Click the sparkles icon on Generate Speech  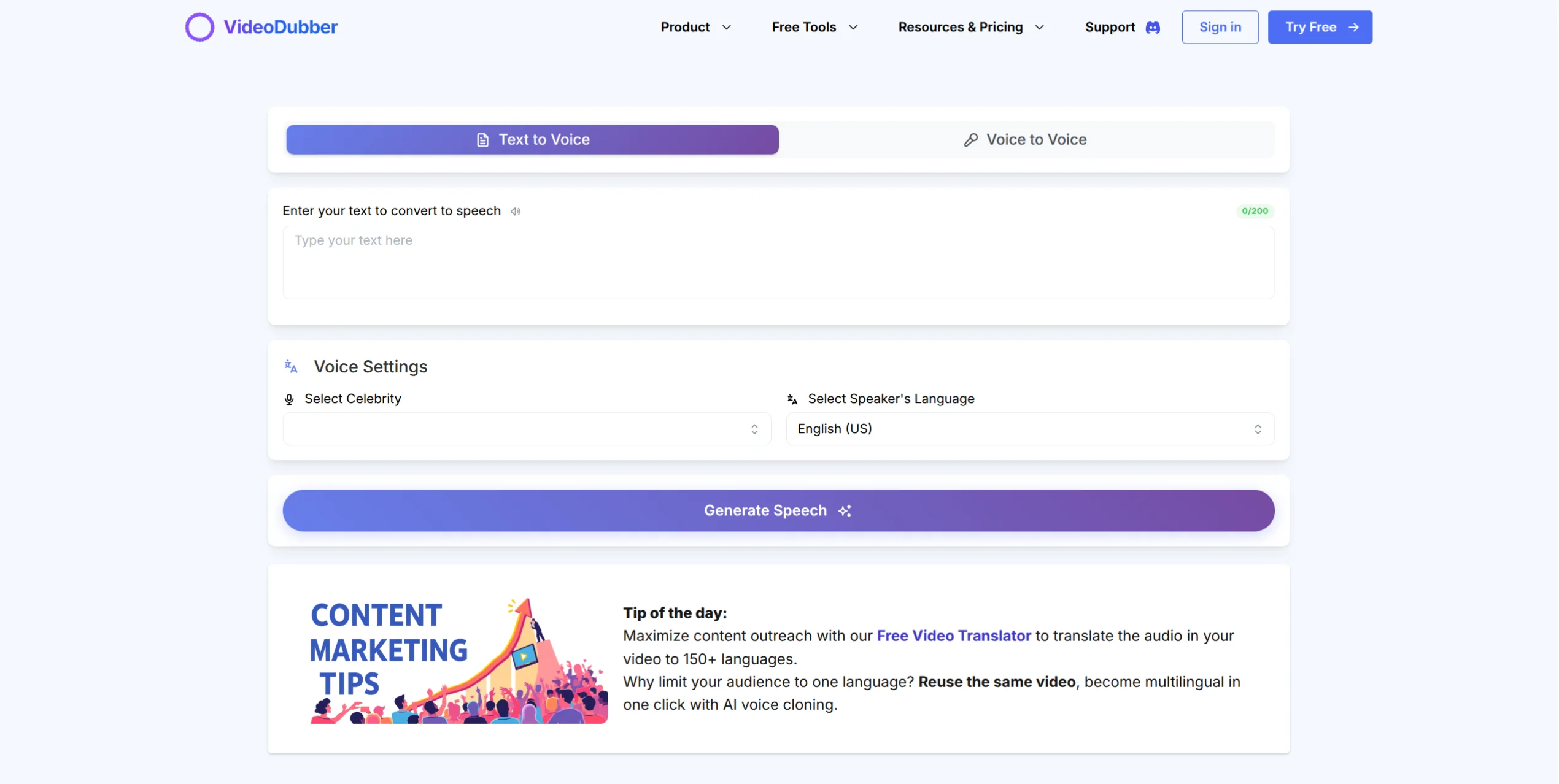point(845,510)
